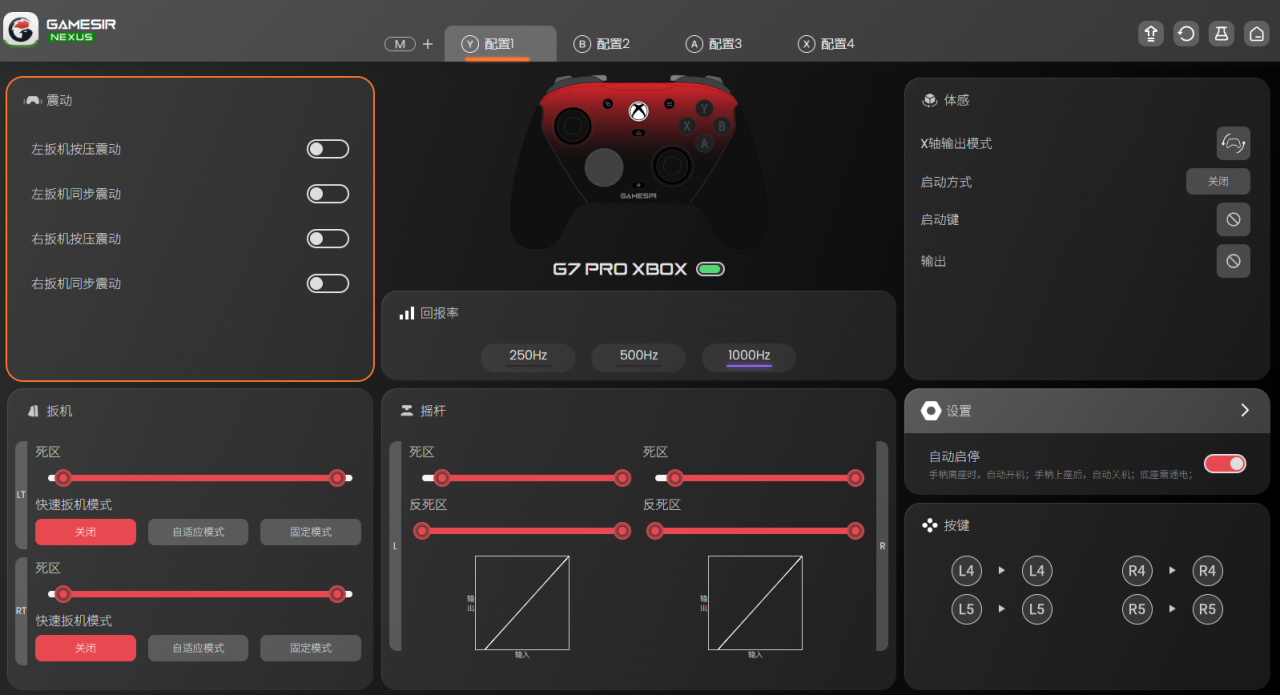Click the green battery indicator icon
This screenshot has height=695, width=1280.
[711, 269]
